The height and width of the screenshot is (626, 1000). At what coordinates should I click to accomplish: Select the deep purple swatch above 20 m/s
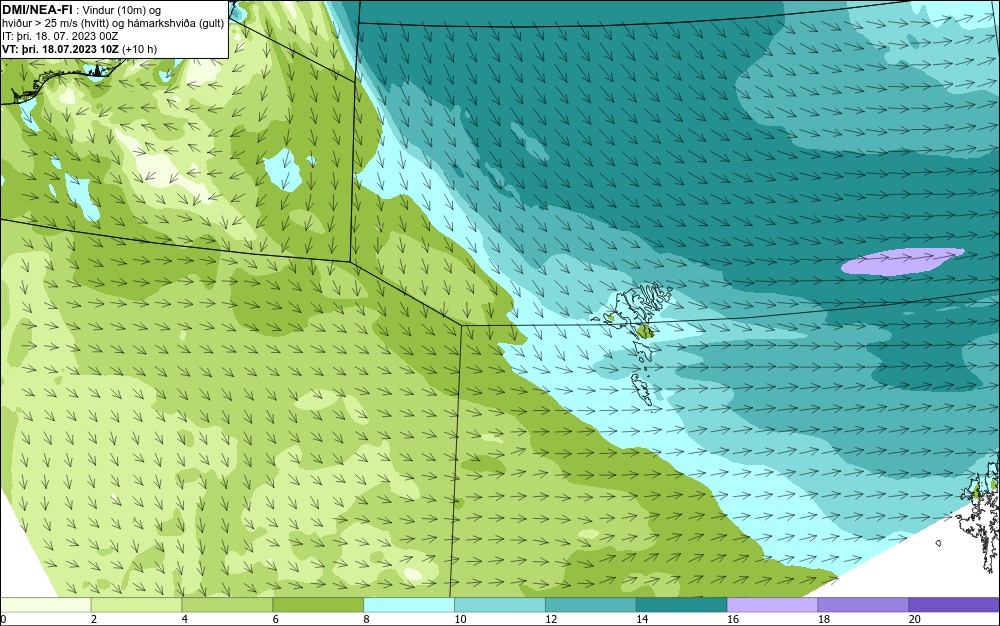(x=954, y=605)
